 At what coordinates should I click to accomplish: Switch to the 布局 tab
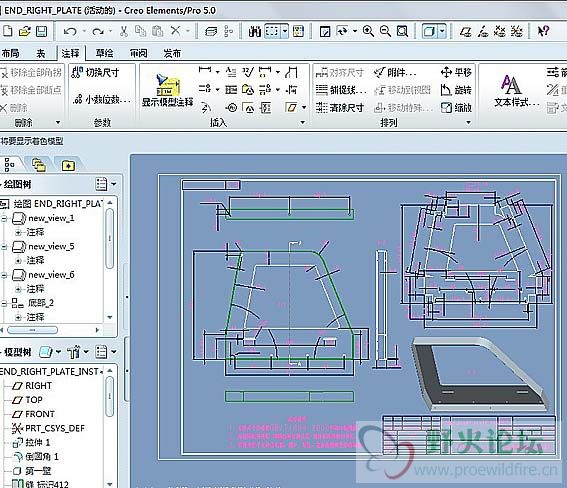(10, 53)
